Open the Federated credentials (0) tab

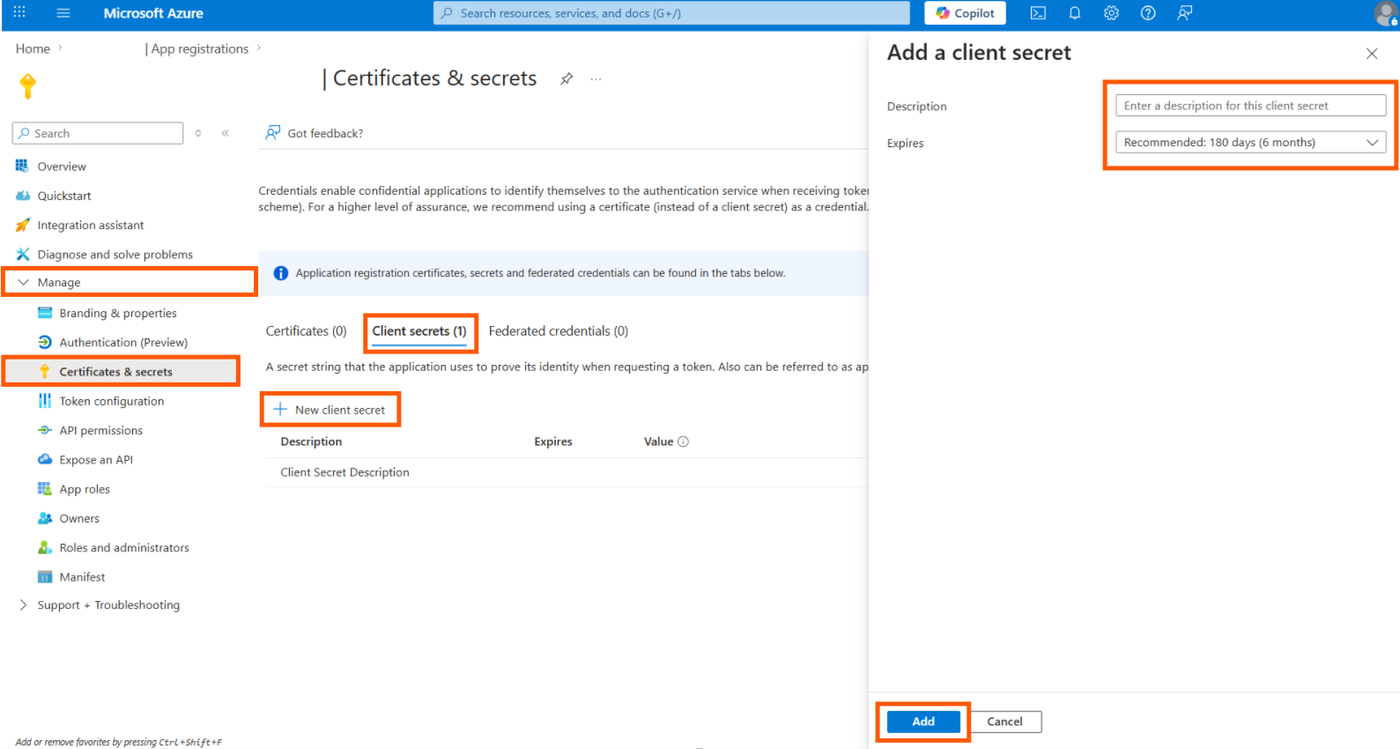(x=559, y=331)
